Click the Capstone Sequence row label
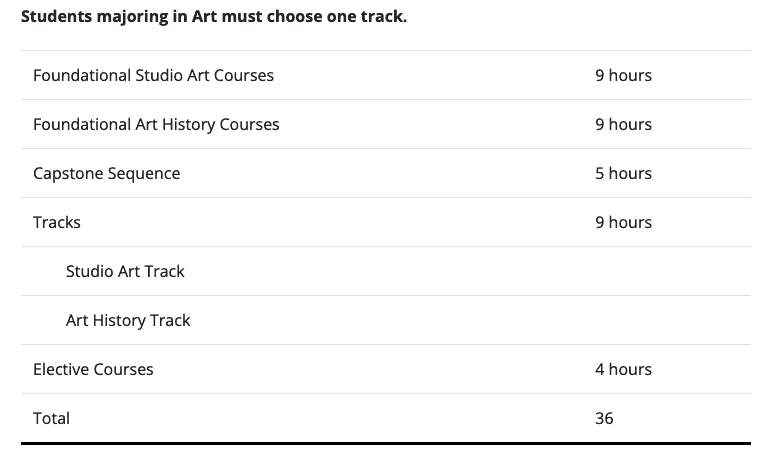Screen dimensions: 761x465 [107, 173]
